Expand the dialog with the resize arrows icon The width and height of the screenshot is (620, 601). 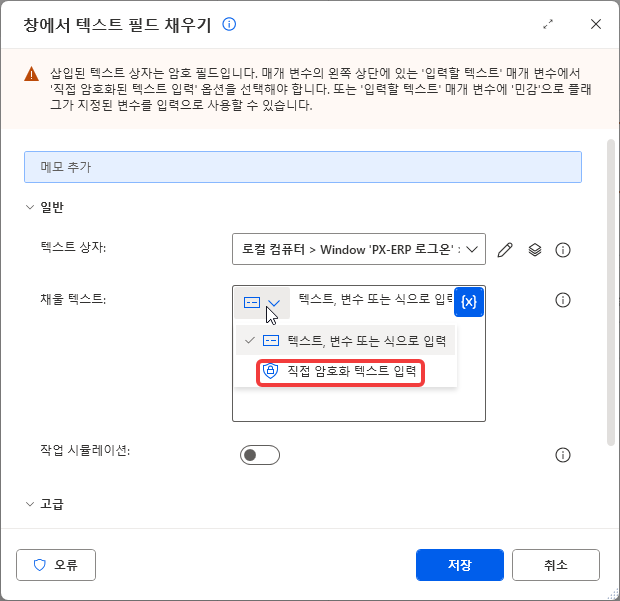click(x=548, y=25)
